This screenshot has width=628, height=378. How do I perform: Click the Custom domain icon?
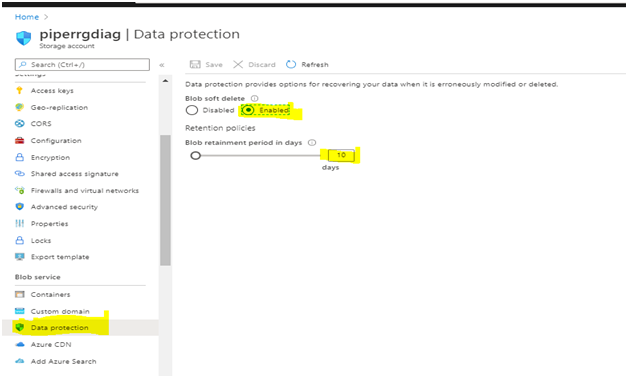[19, 311]
